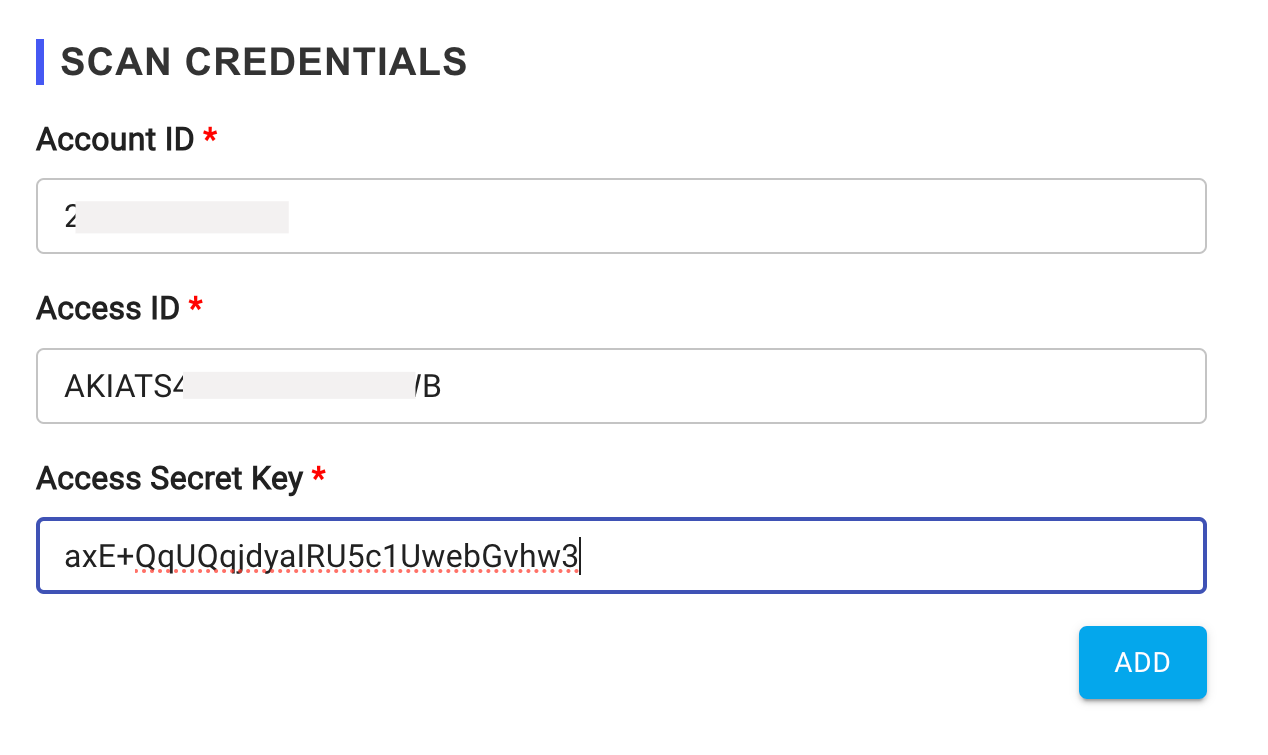Click the Access Secret Key label
The image size is (1268, 755).
(x=169, y=478)
